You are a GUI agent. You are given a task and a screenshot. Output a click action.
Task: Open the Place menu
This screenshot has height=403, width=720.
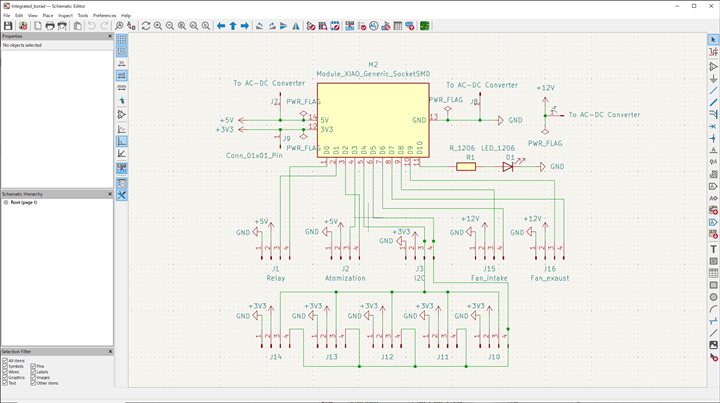[x=48, y=15]
